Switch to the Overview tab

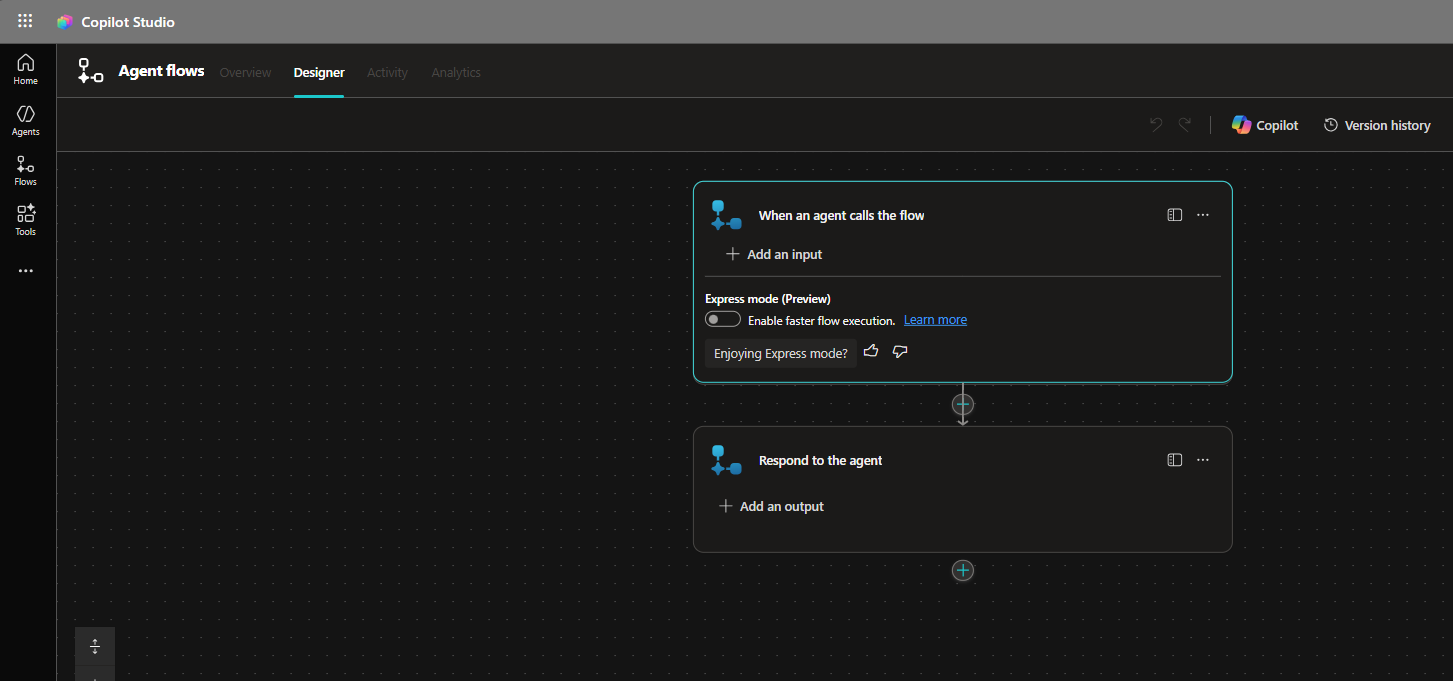(245, 73)
